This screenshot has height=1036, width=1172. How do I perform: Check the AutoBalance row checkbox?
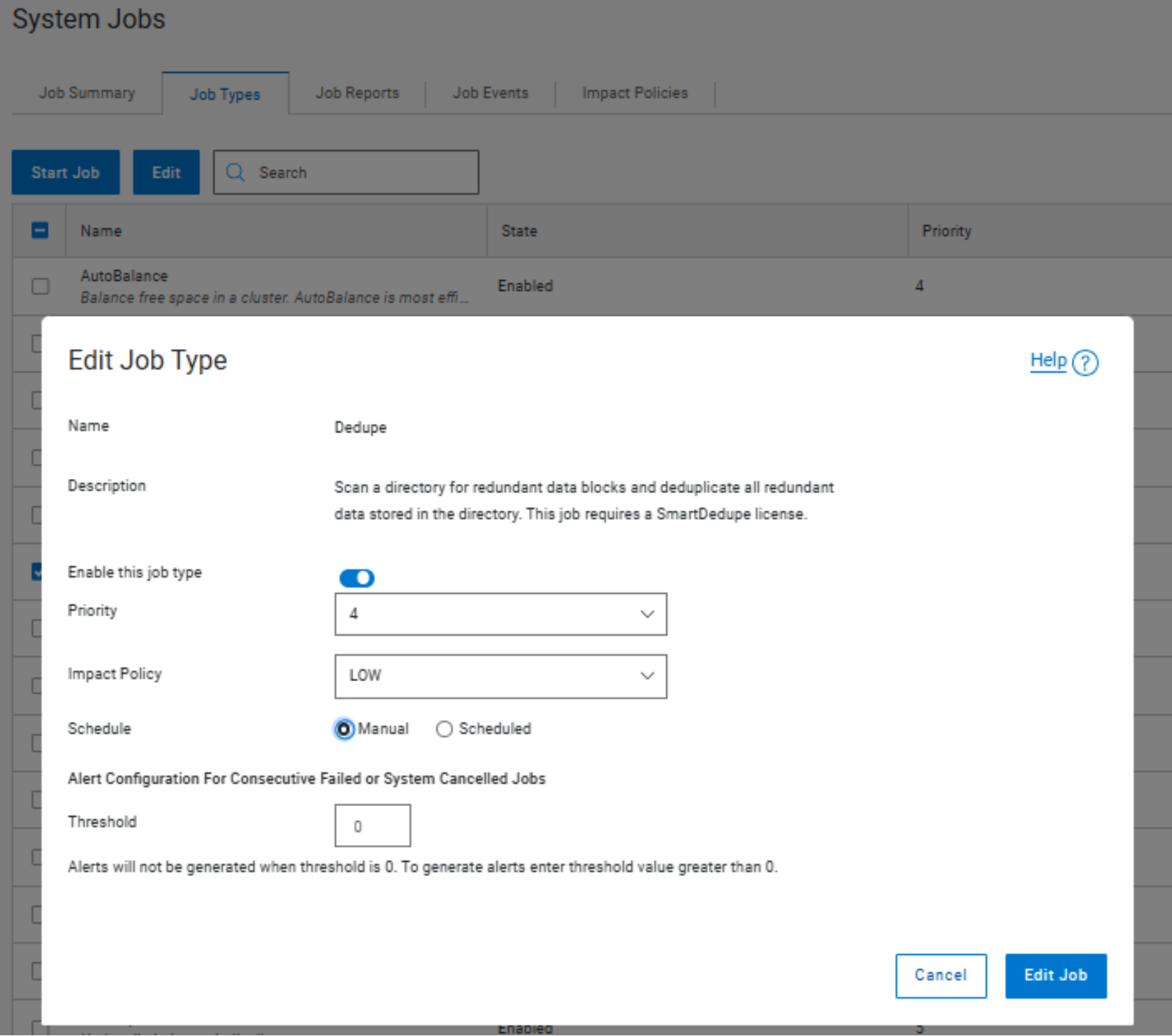40,286
